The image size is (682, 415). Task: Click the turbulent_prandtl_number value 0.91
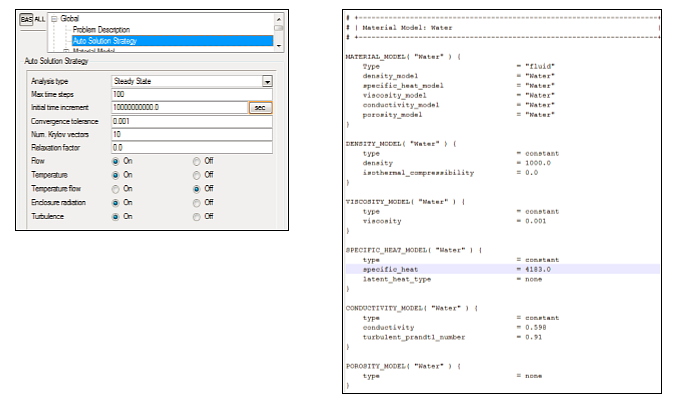point(533,337)
